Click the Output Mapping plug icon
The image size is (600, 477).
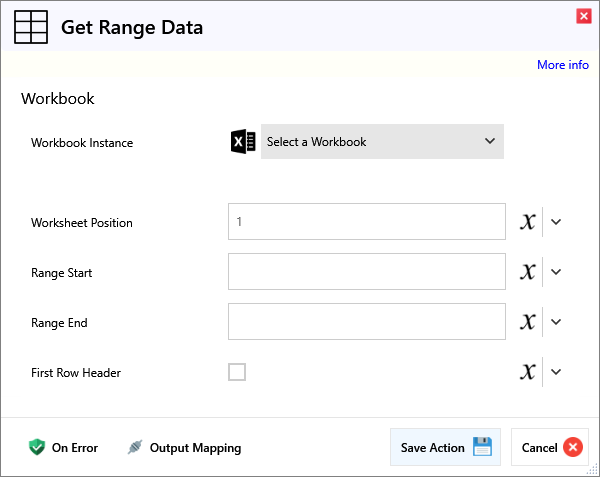[x=136, y=448]
